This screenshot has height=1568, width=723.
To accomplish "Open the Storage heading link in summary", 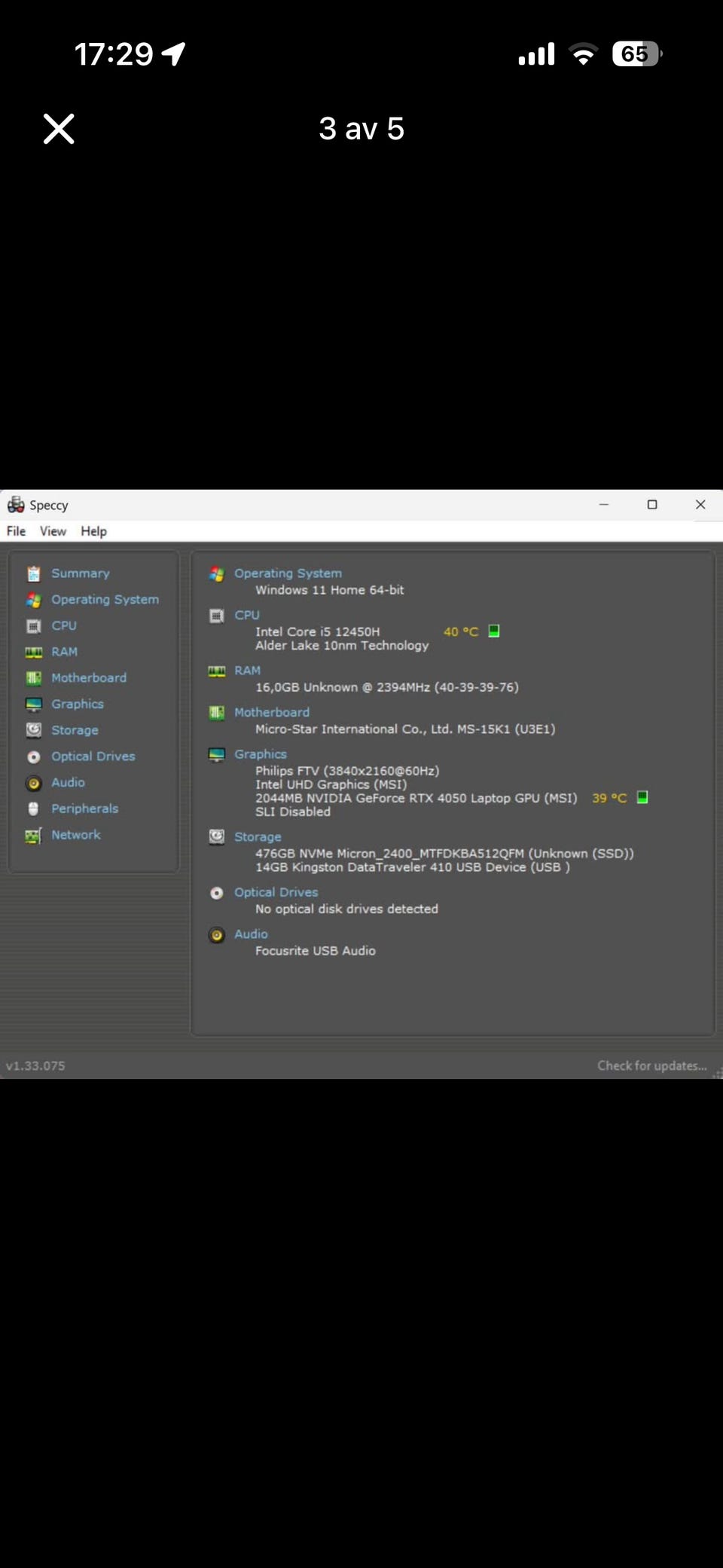I will click(x=258, y=837).
